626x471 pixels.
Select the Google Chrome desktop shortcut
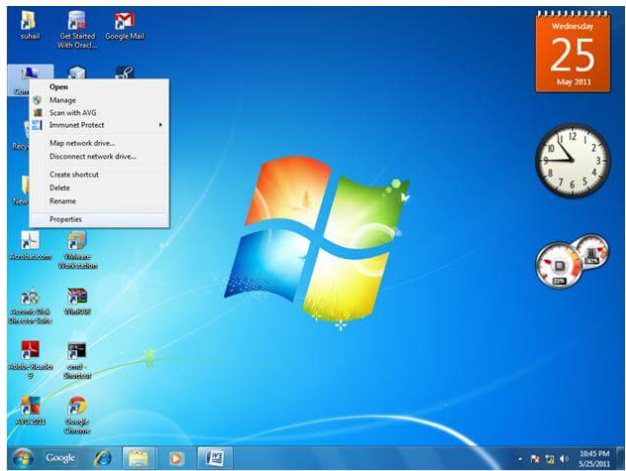77,415
